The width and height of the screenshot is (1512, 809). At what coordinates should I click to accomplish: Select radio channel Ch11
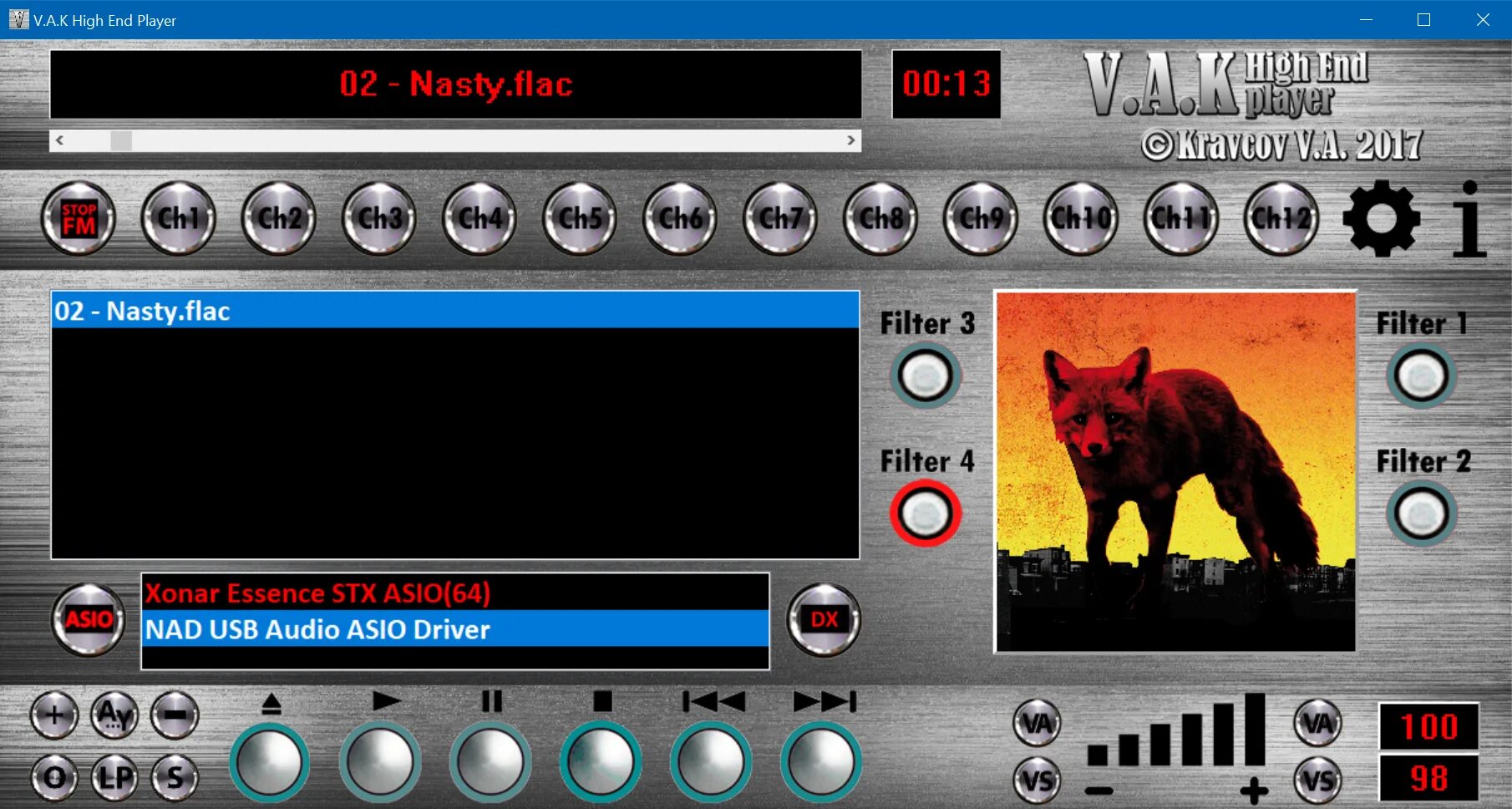pyautogui.click(x=1181, y=219)
